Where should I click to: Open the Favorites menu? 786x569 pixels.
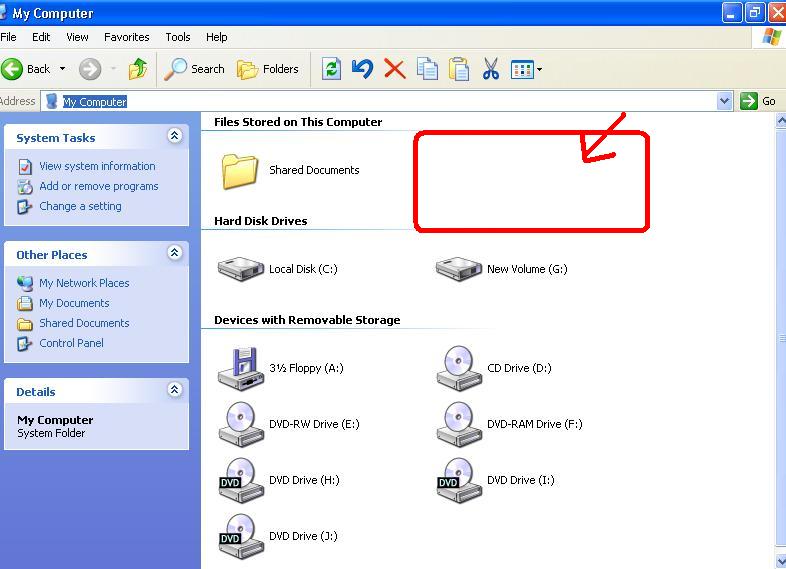(127, 37)
